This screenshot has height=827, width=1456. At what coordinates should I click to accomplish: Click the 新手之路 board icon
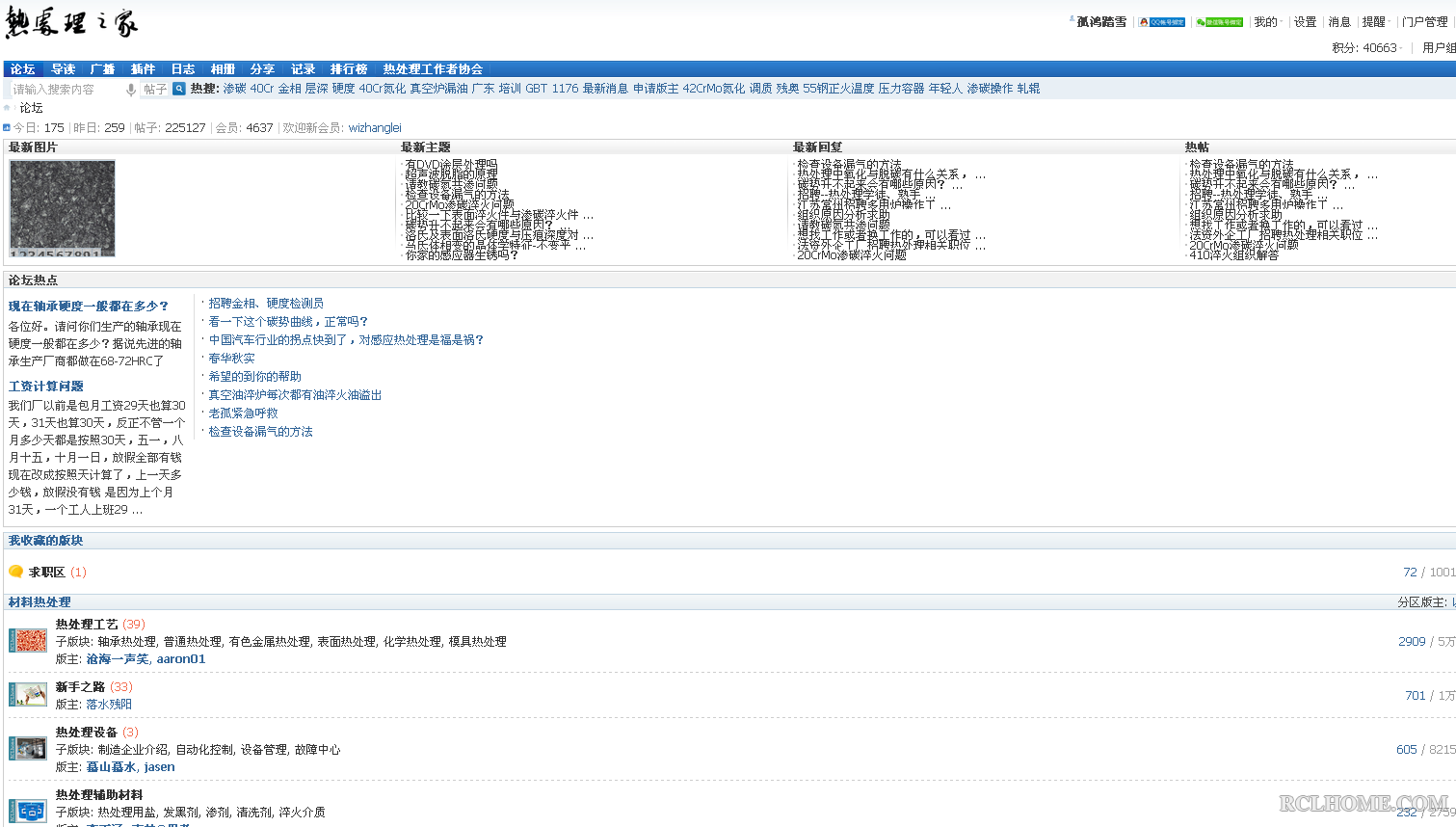pos(28,694)
